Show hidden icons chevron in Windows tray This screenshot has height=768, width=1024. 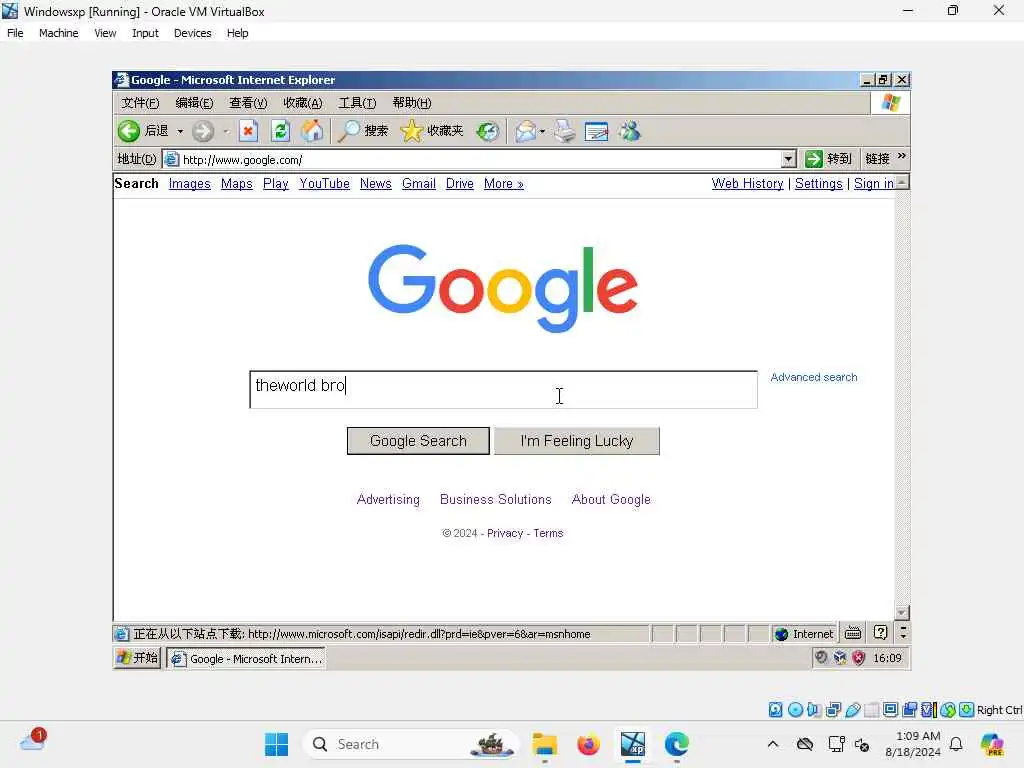pyautogui.click(x=773, y=744)
